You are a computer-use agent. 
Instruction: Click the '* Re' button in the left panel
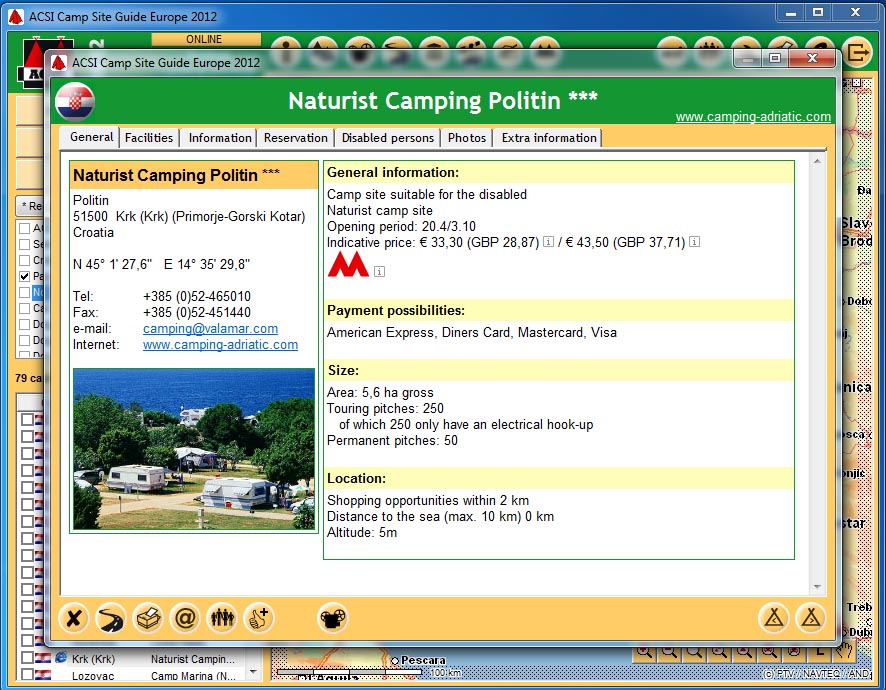(30, 206)
